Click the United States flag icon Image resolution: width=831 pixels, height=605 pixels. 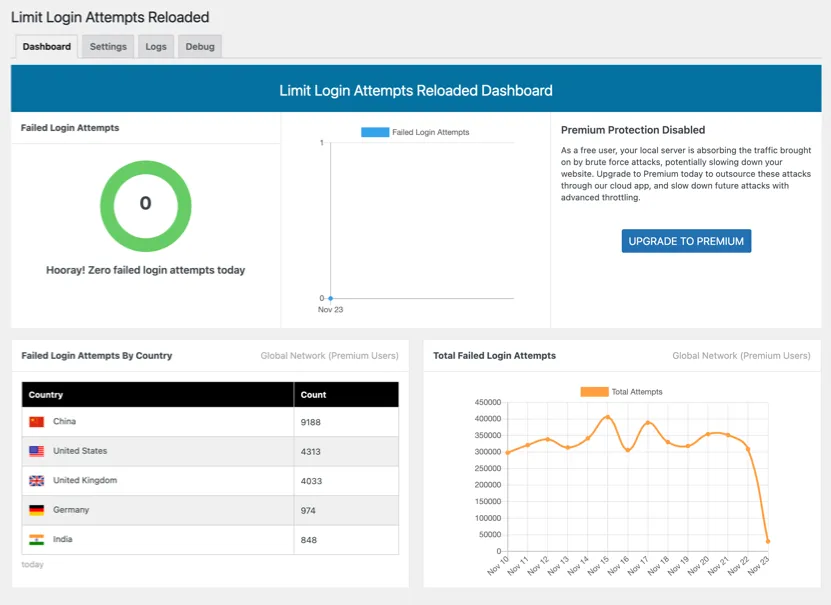(x=37, y=451)
